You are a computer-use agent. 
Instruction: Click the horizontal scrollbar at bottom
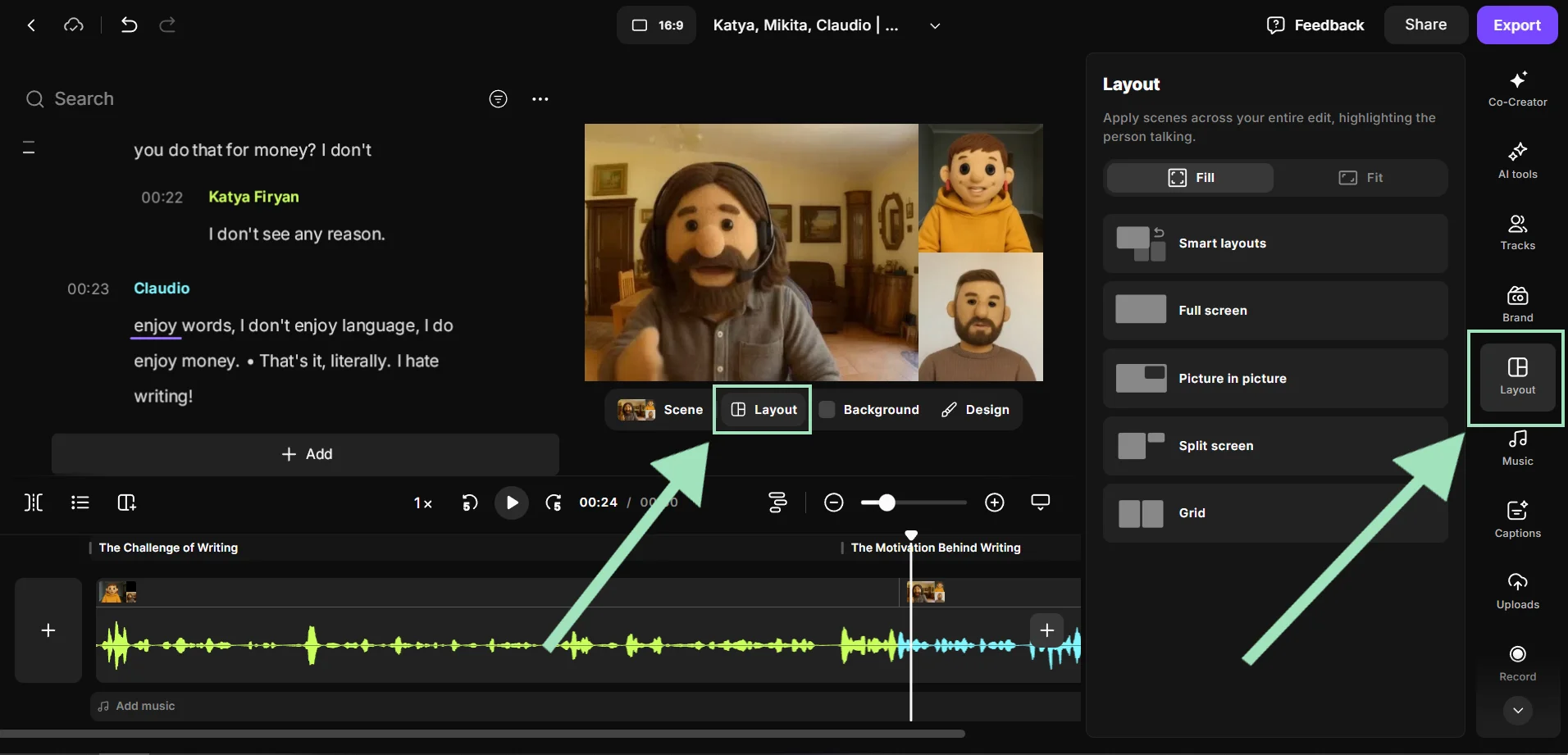click(482, 734)
